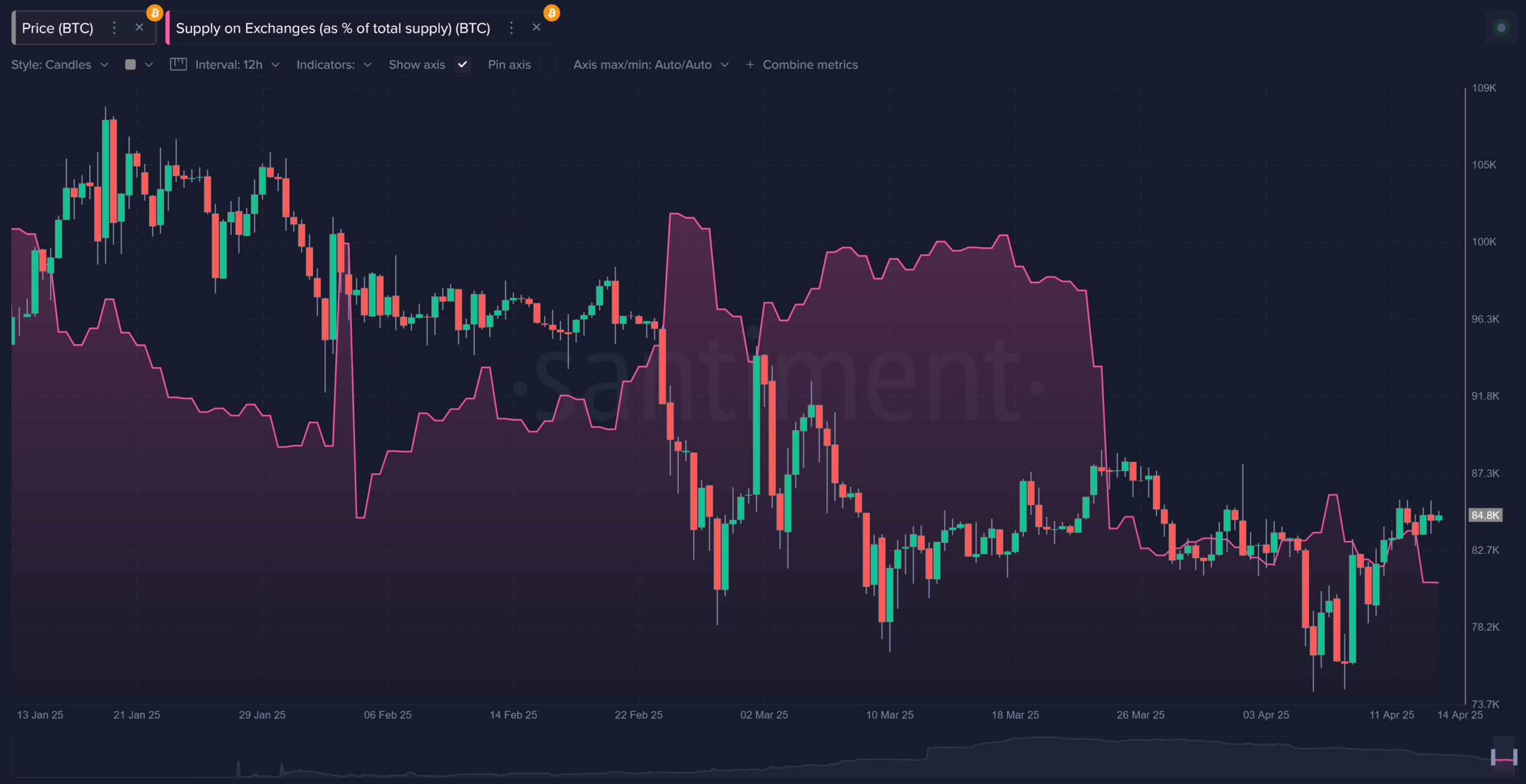1526x784 pixels.
Task: Click the interval ruler icon
Action: coord(178,64)
